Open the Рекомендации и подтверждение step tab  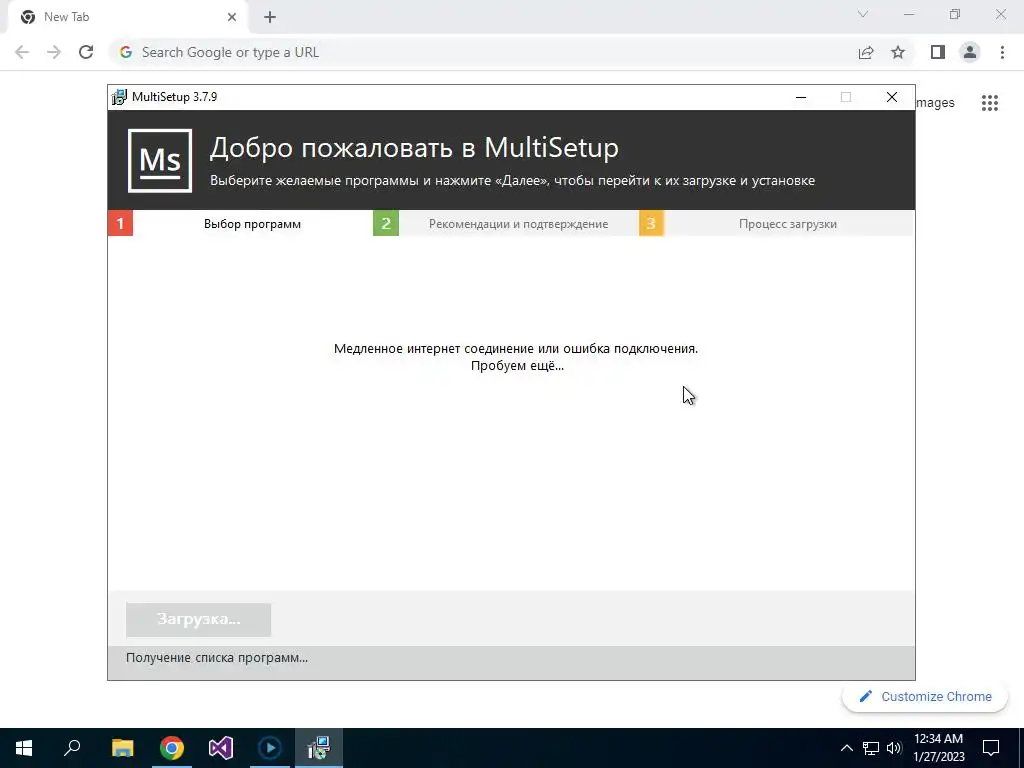pyautogui.click(x=519, y=223)
